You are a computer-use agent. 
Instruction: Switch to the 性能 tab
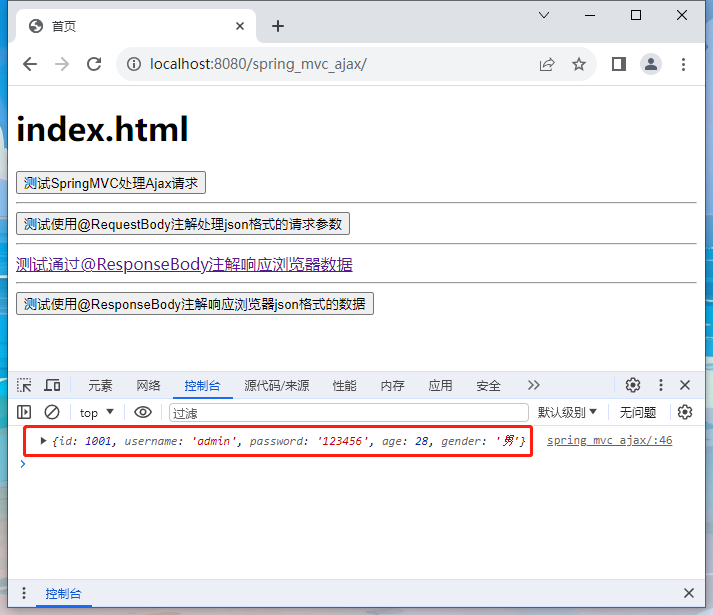[x=344, y=386]
